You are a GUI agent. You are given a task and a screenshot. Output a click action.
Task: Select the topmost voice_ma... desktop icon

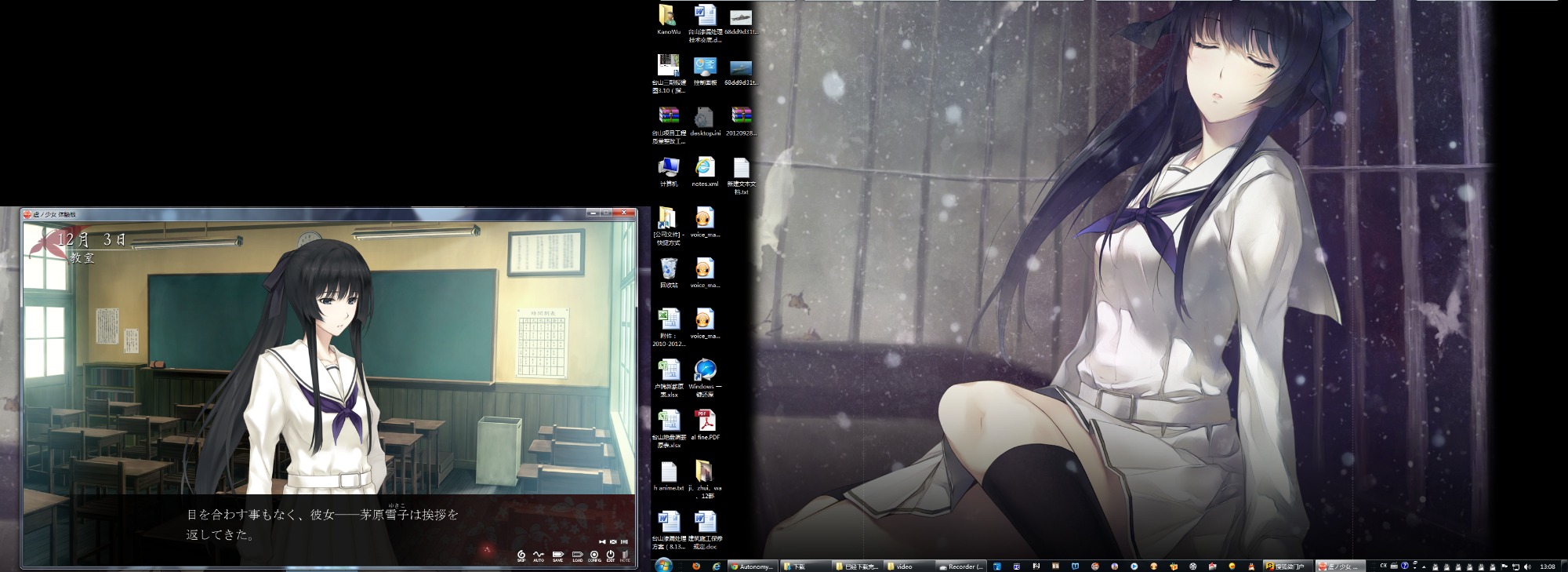pos(705,223)
